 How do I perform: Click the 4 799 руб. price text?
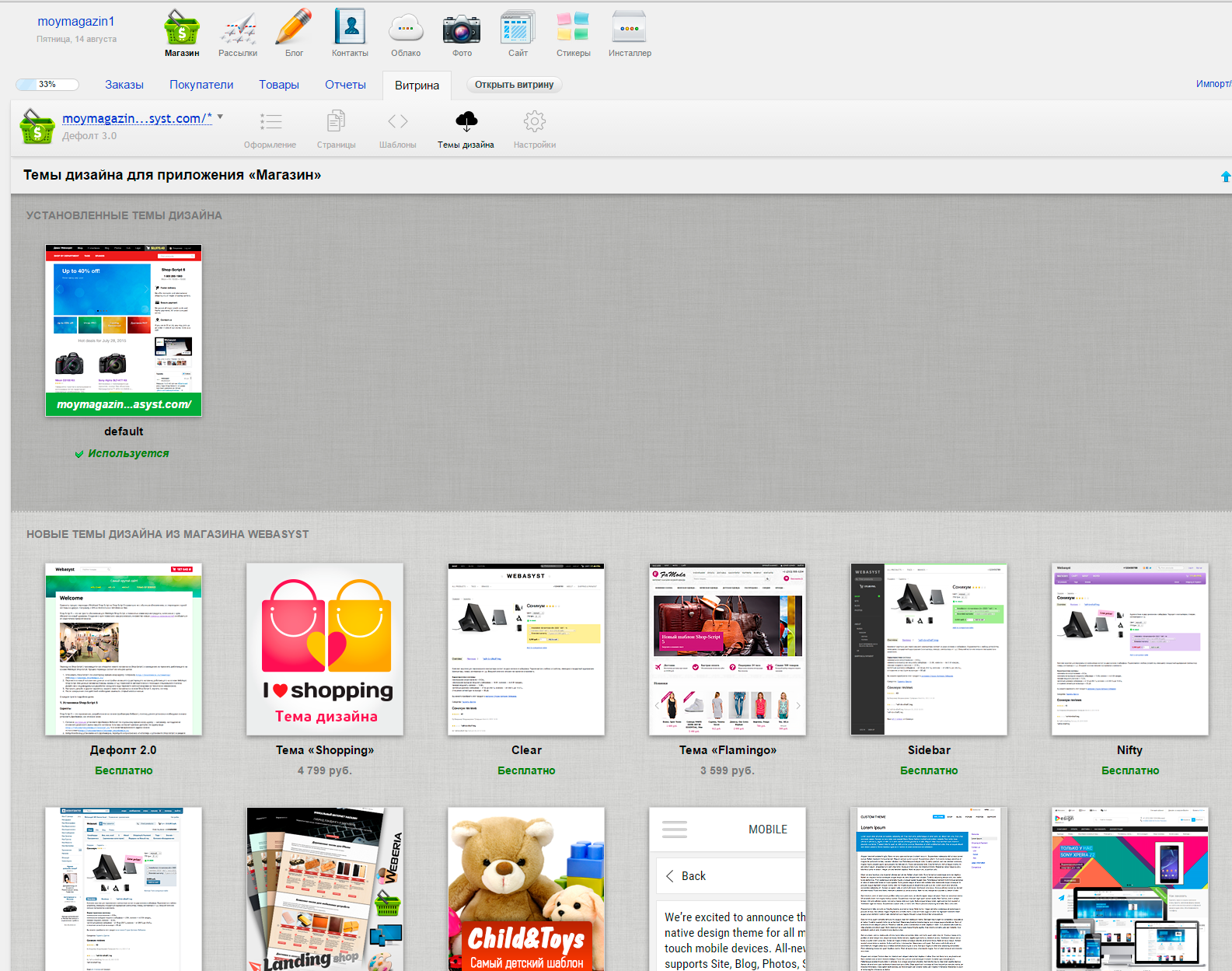point(325,770)
